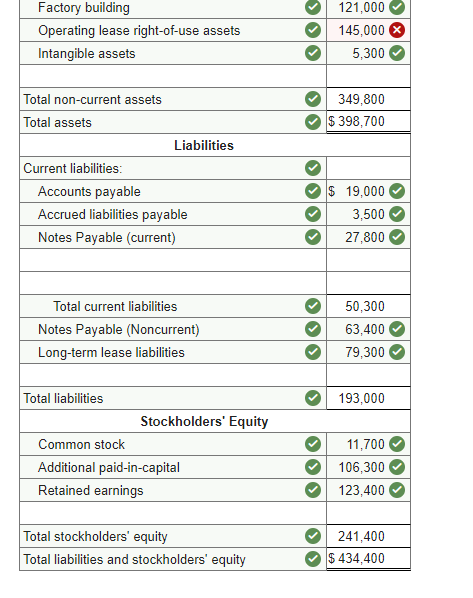Screen dimensions: 473x598
Task: Click green check next to Total liabilities label
Action: click(313, 398)
